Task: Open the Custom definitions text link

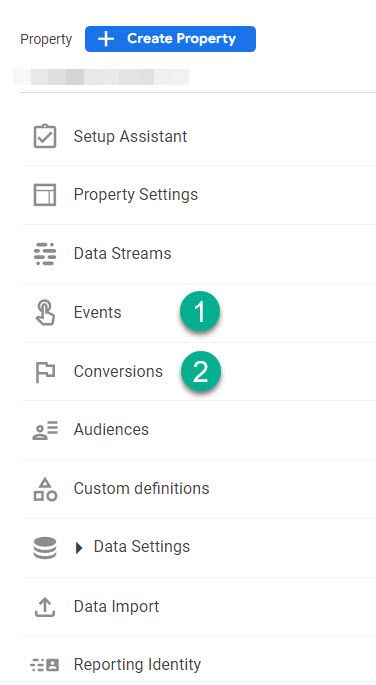Action: (x=141, y=488)
